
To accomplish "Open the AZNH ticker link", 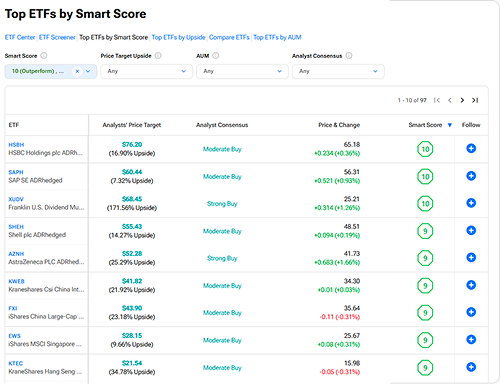I will 16,254.
